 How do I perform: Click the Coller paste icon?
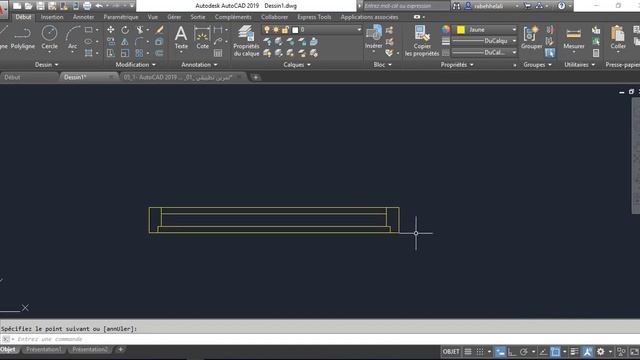(x=618, y=37)
